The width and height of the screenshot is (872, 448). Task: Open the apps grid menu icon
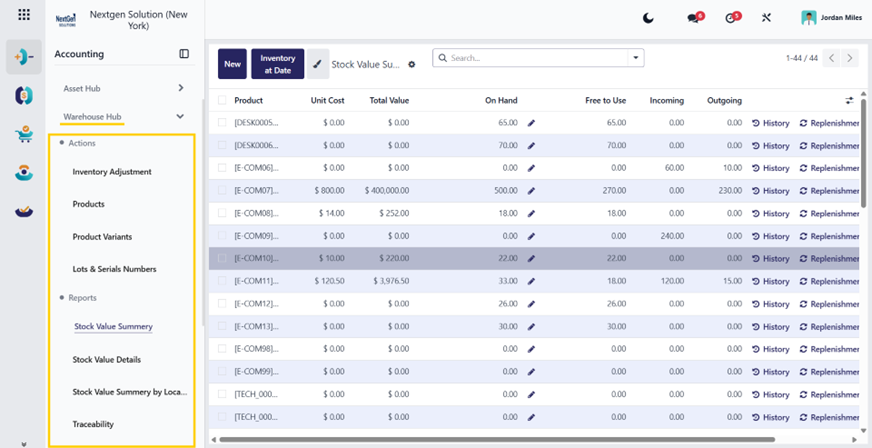tap(24, 15)
